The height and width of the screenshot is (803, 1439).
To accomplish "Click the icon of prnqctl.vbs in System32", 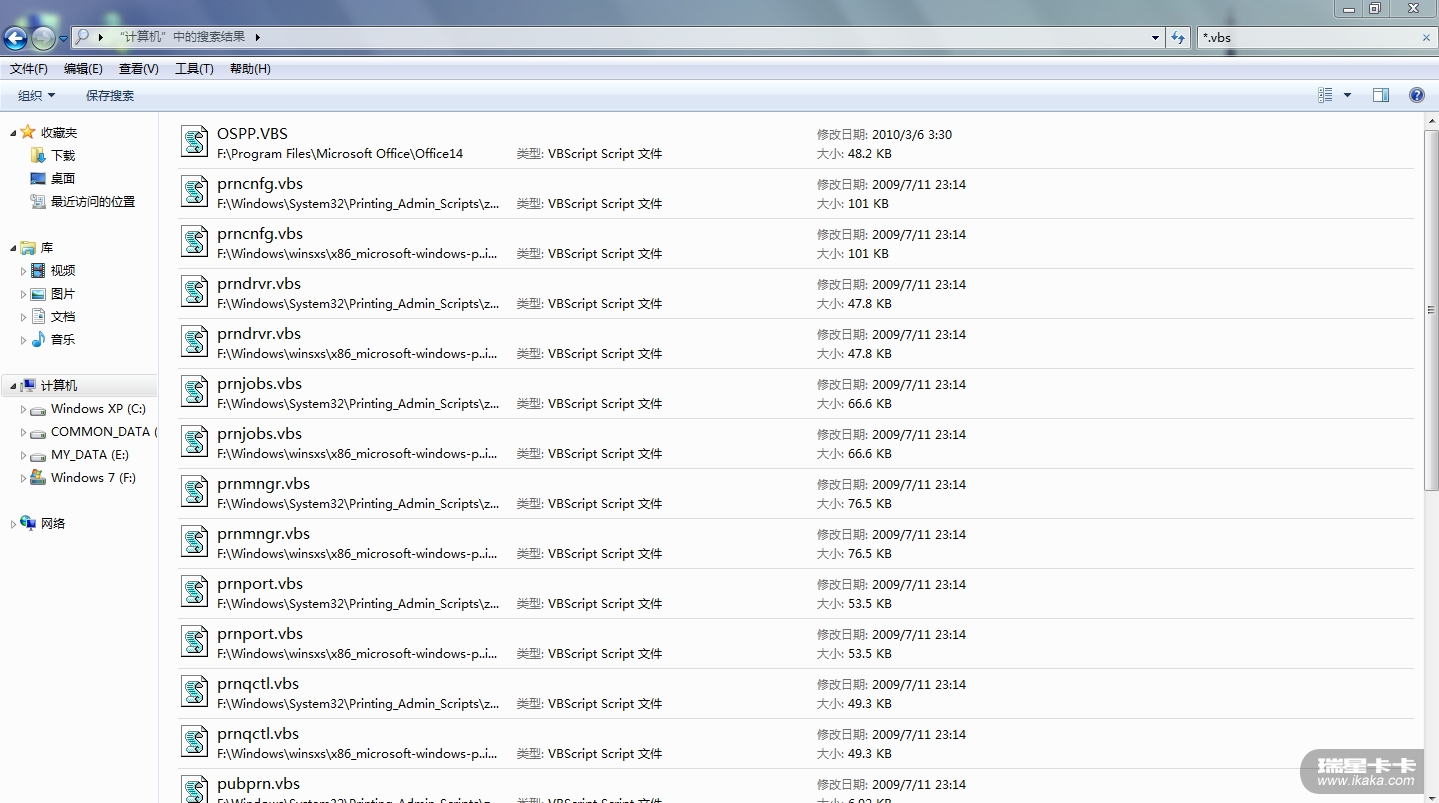I will [194, 691].
